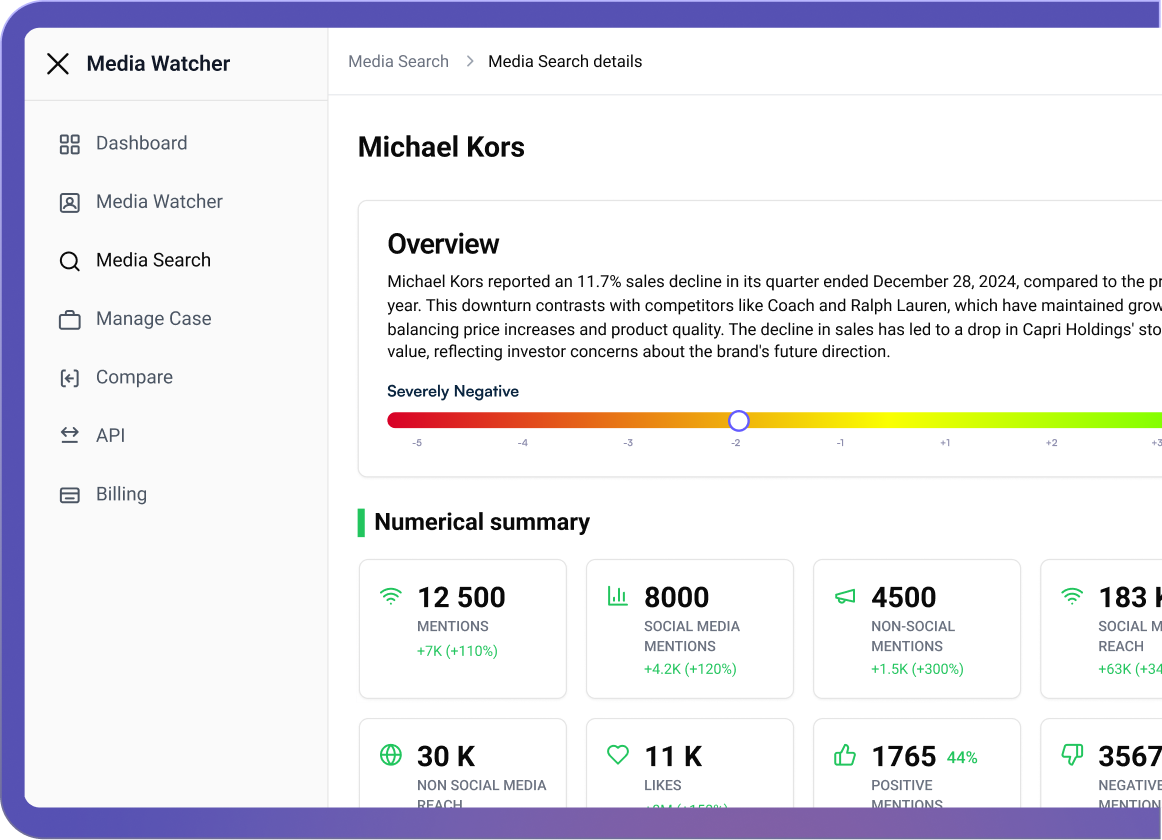Click the 12 500 mentions value
This screenshot has width=1162, height=840.
461,597
